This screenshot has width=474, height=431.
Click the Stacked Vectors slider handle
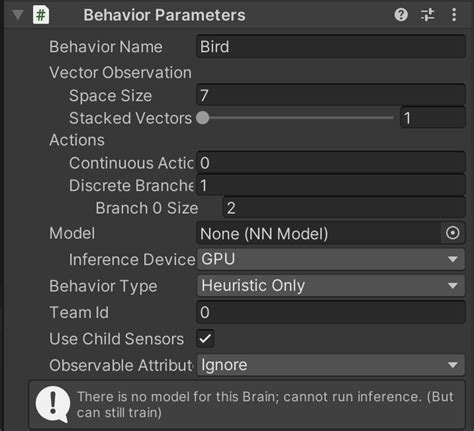point(203,118)
